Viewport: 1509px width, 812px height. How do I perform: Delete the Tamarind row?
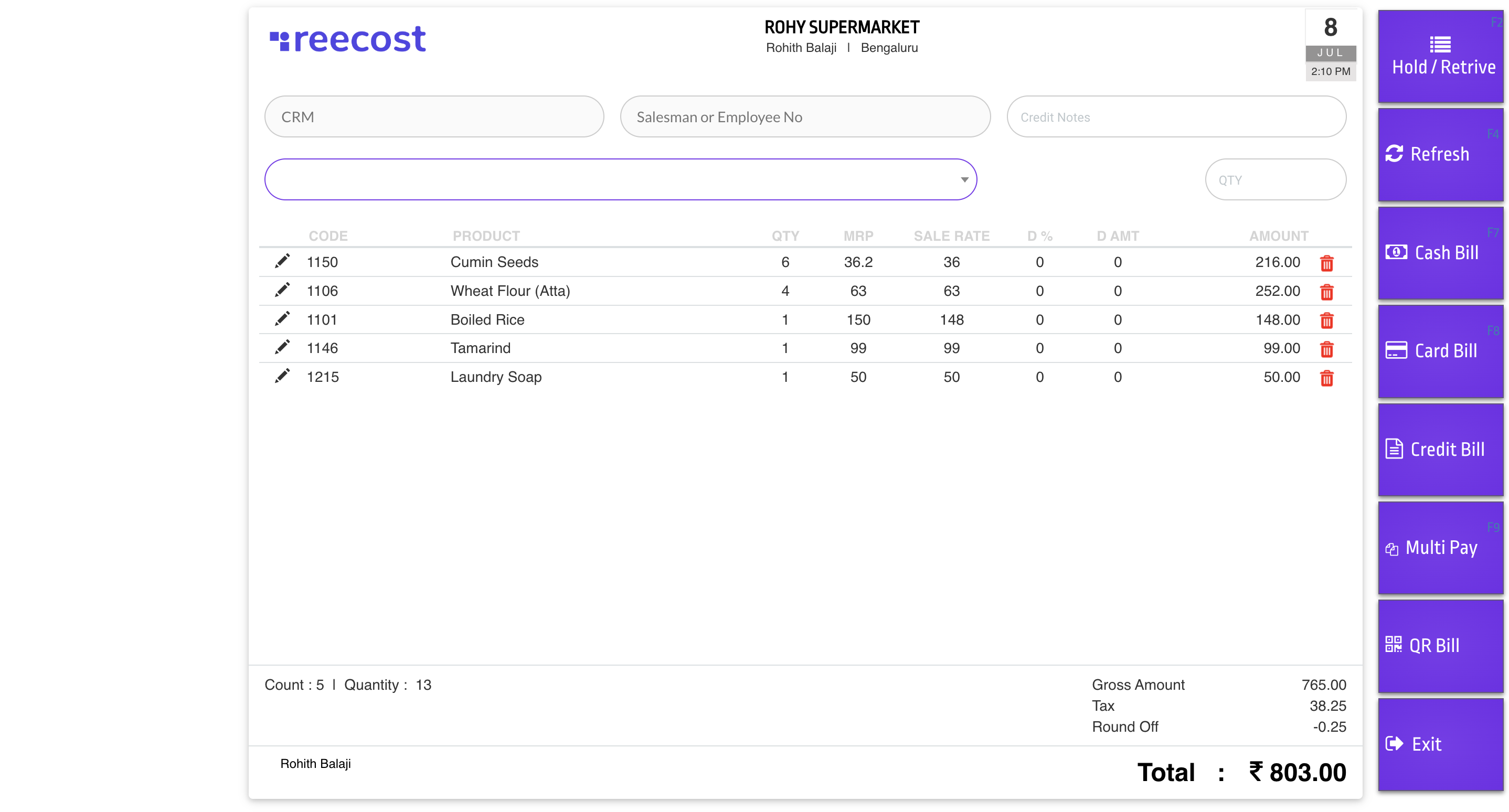pos(1326,349)
